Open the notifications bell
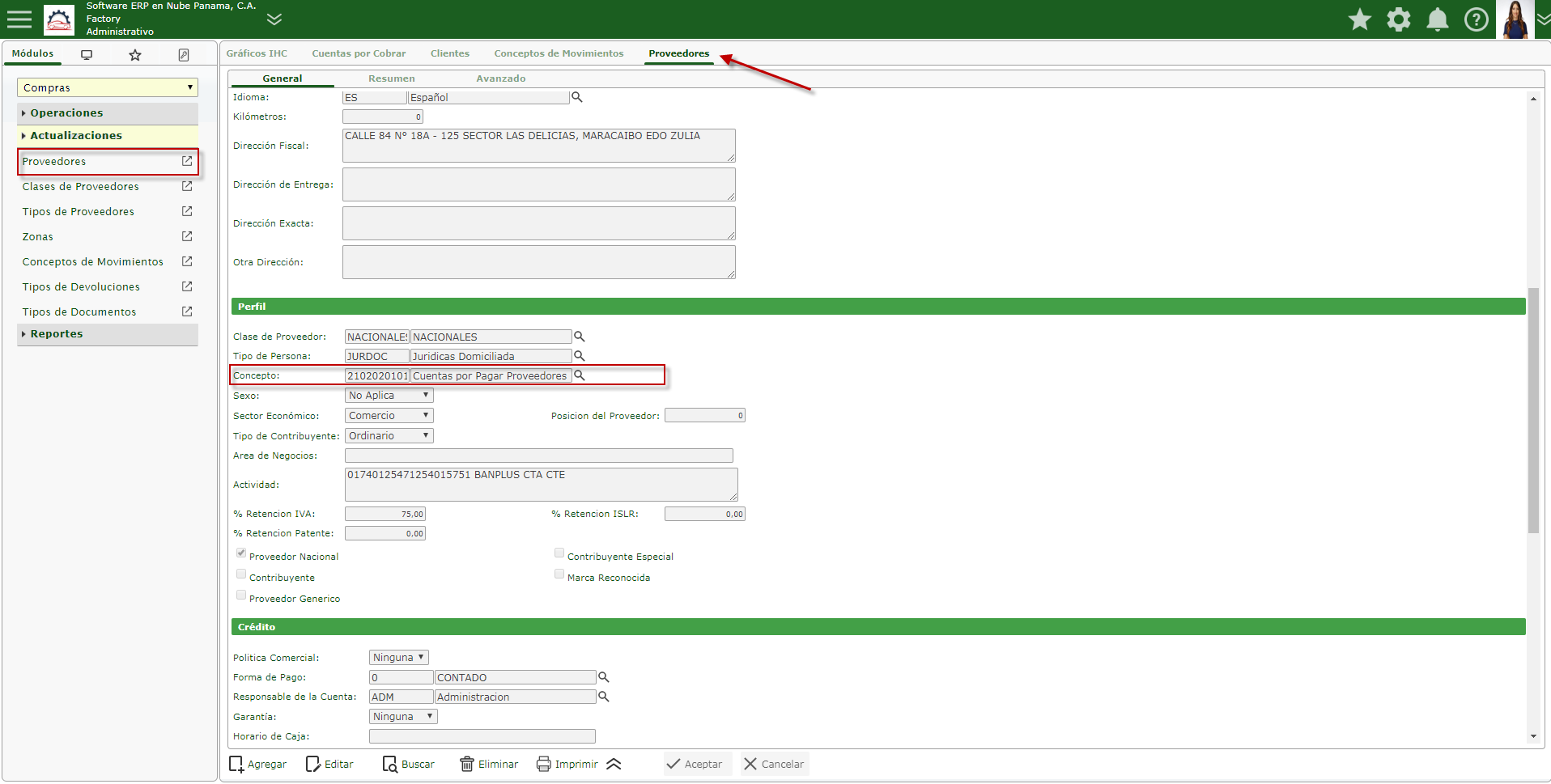The height and width of the screenshot is (784, 1551). (1438, 19)
